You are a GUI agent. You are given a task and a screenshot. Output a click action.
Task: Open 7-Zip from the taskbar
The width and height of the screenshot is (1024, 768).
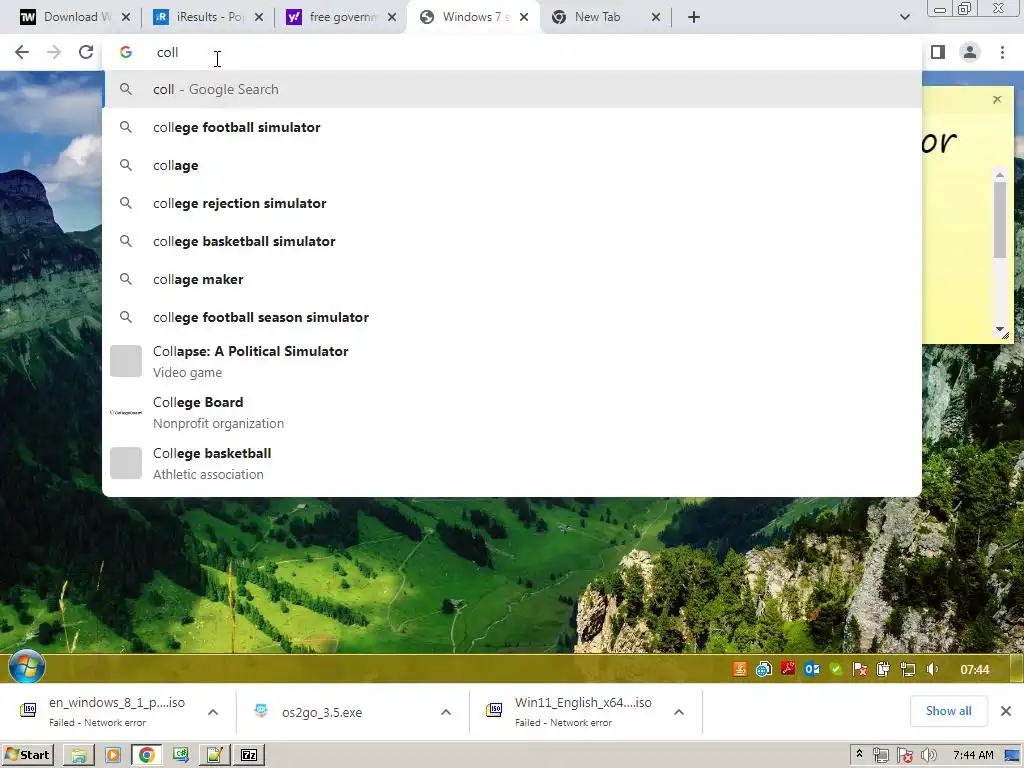(x=249, y=756)
